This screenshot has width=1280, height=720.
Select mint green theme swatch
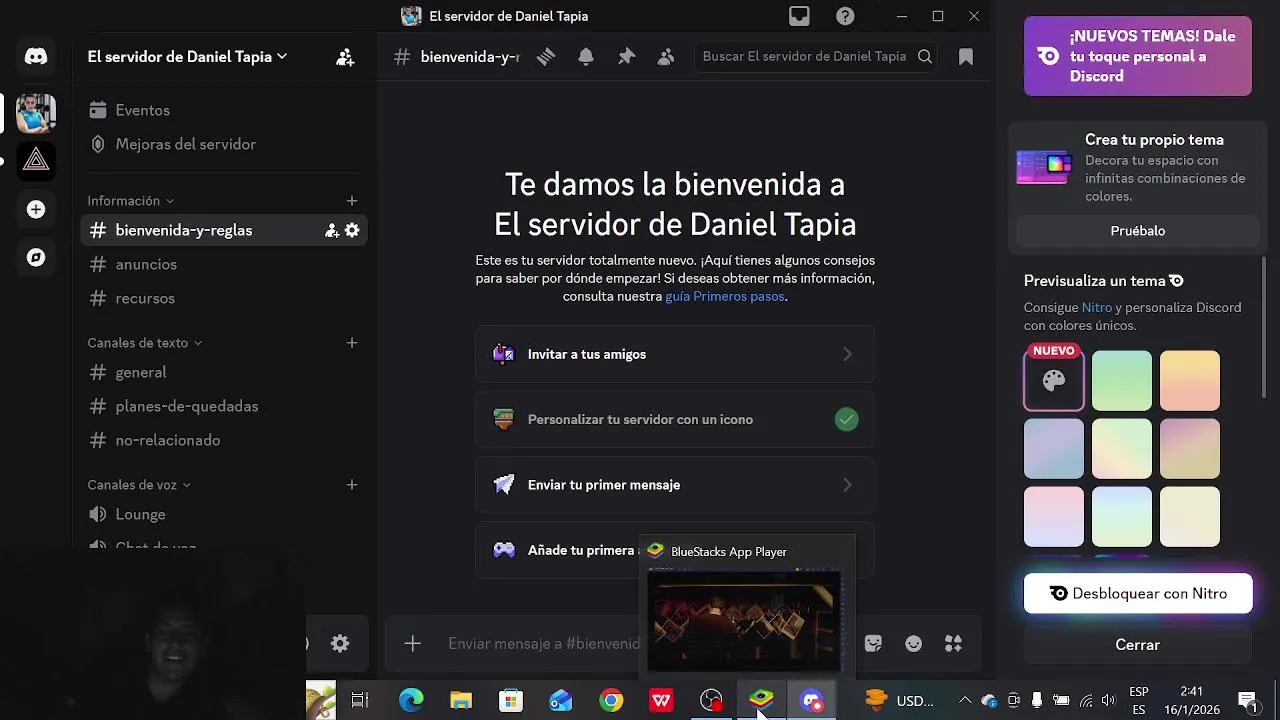coord(1122,380)
